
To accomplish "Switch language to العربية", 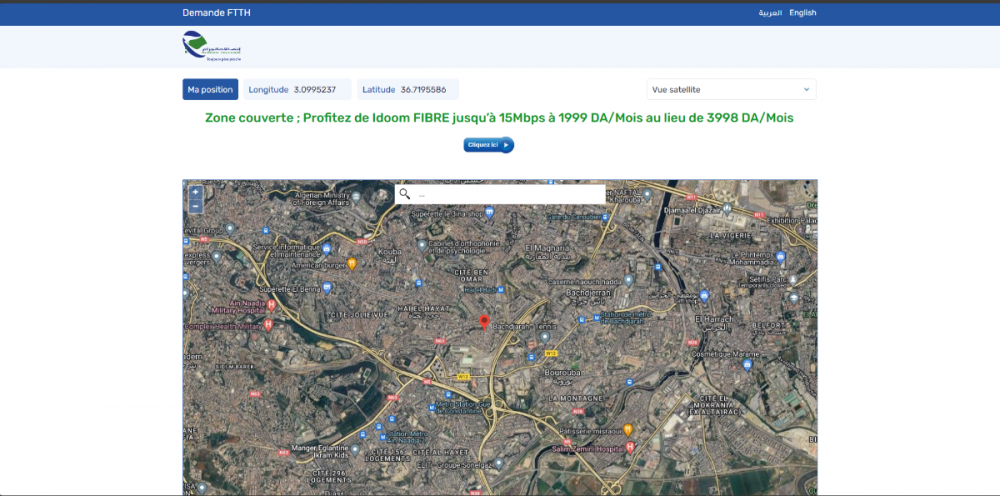I will click(x=769, y=13).
